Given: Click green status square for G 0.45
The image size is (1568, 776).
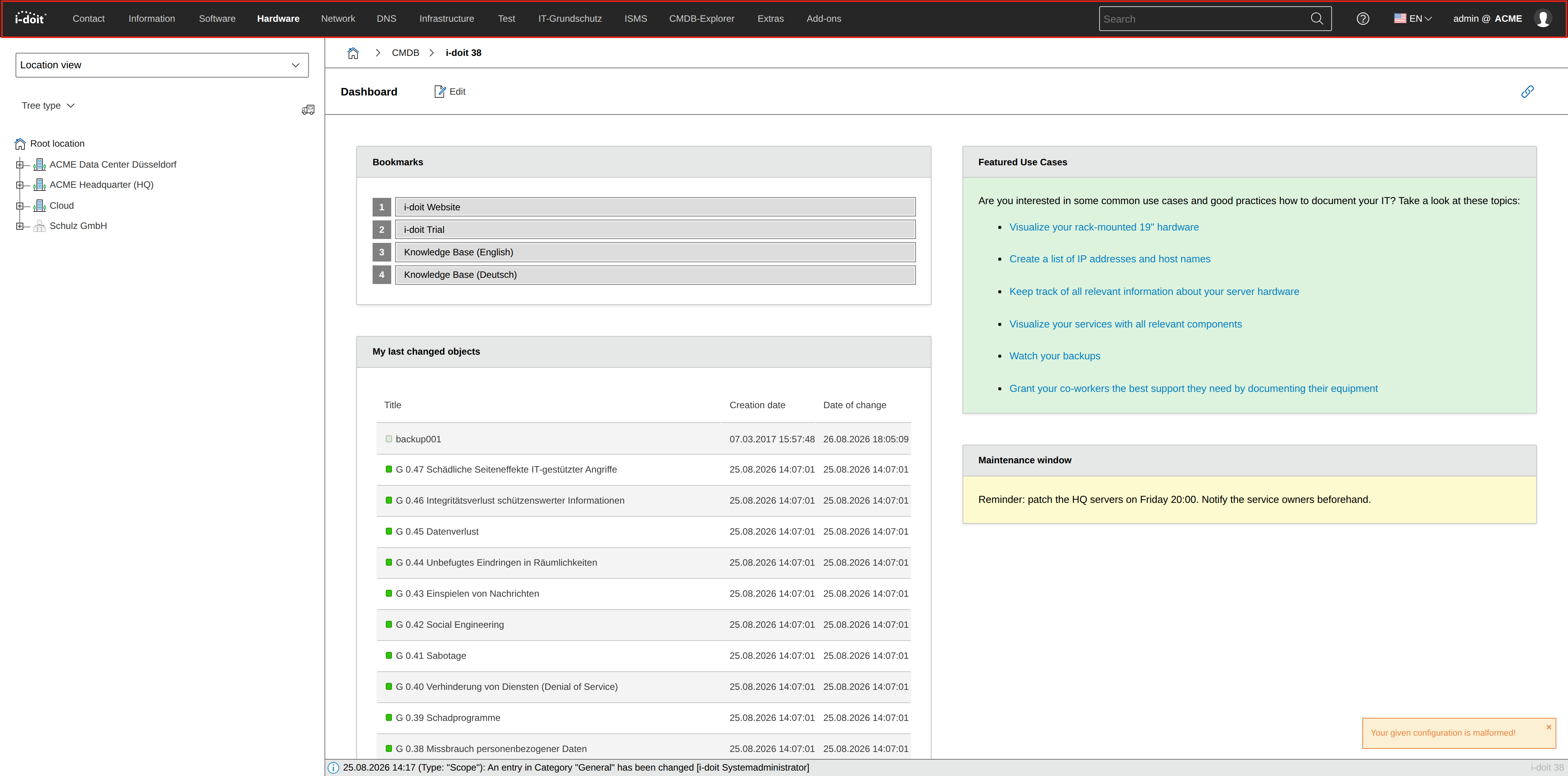Looking at the screenshot, I should pyautogui.click(x=389, y=531).
